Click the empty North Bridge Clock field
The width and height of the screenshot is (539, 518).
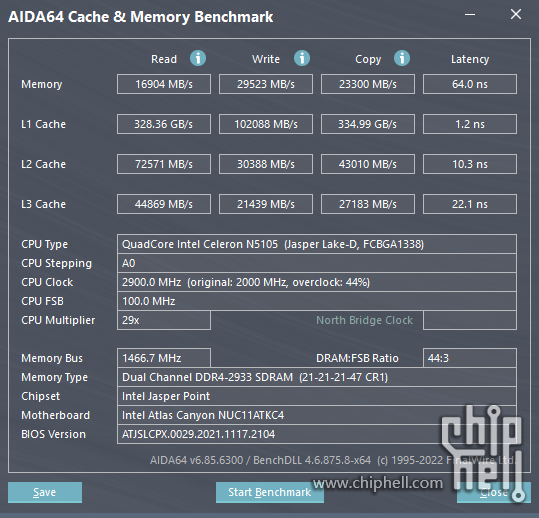click(x=470, y=320)
